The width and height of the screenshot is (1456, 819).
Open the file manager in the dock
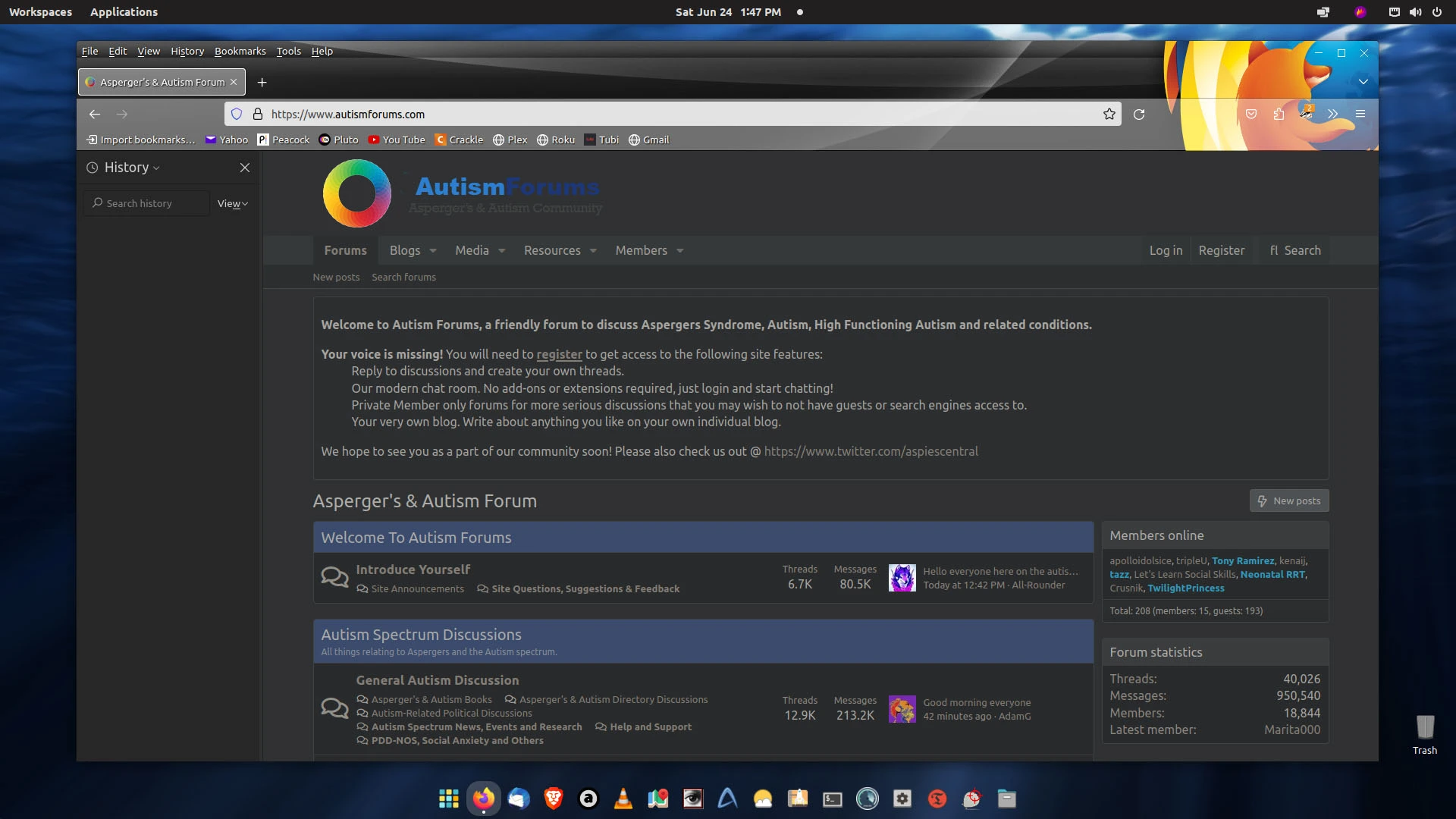pos(1007,799)
